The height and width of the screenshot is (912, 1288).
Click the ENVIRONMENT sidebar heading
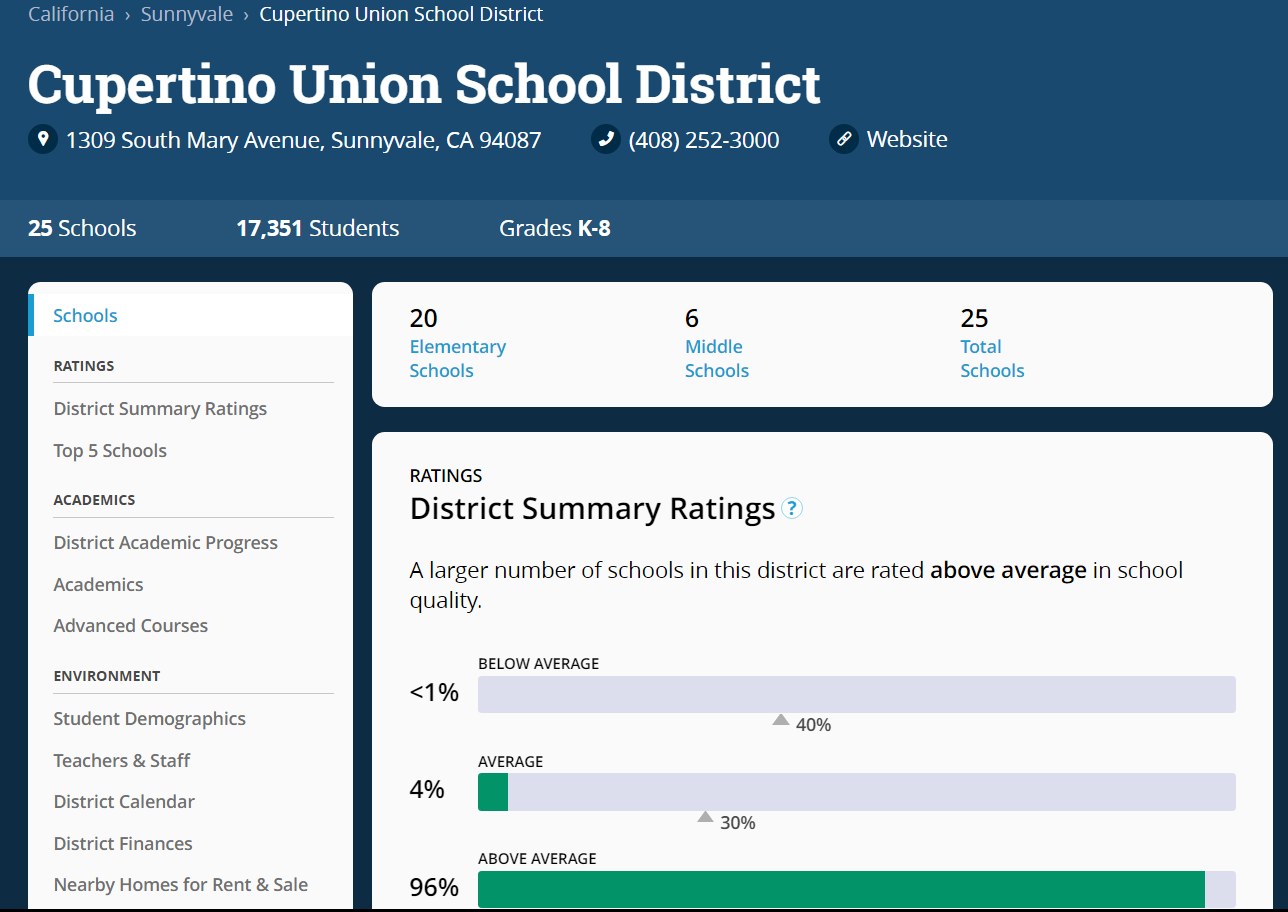pyautogui.click(x=107, y=676)
